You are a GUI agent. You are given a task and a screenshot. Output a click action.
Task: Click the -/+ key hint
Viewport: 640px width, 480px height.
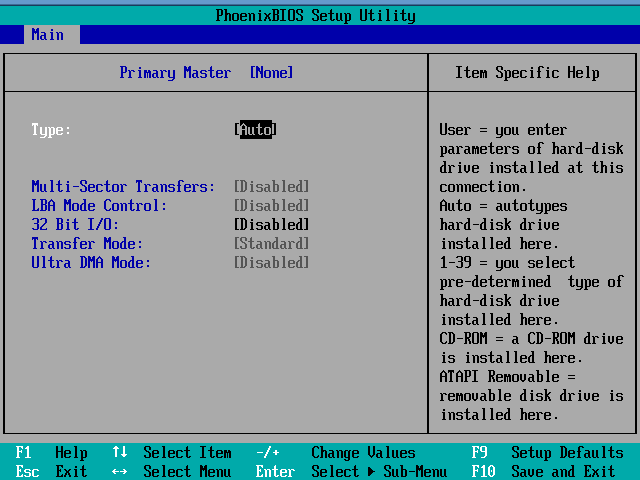pyautogui.click(x=268, y=453)
